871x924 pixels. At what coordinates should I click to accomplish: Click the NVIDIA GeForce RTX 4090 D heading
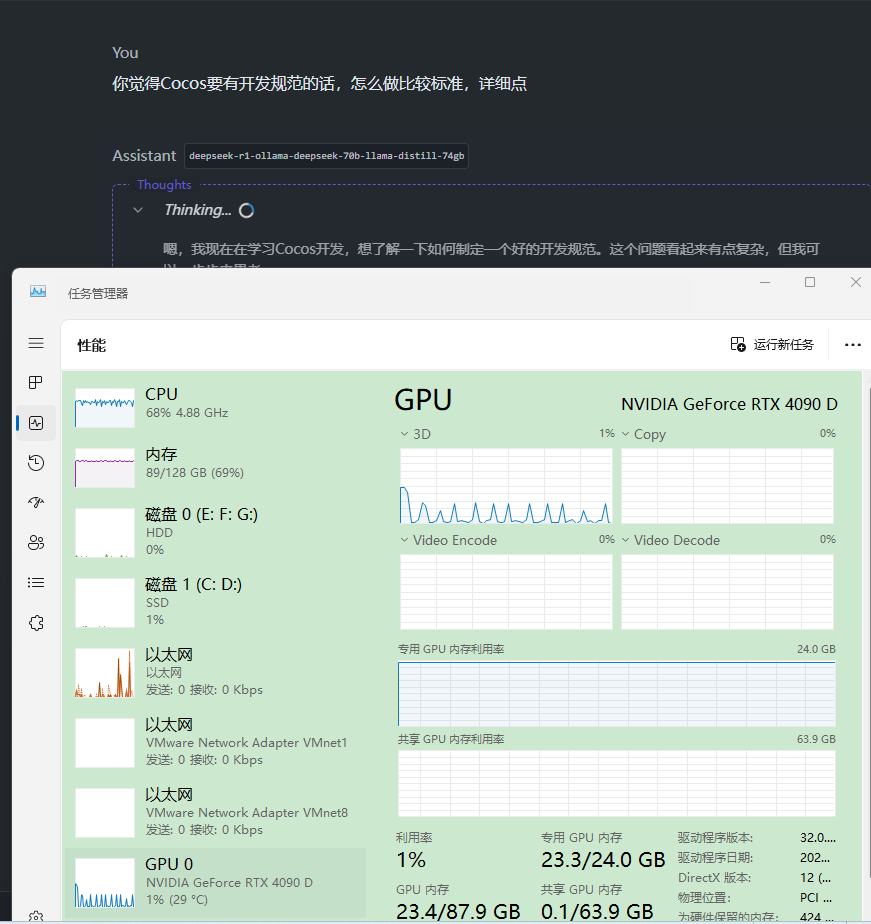pyautogui.click(x=729, y=404)
